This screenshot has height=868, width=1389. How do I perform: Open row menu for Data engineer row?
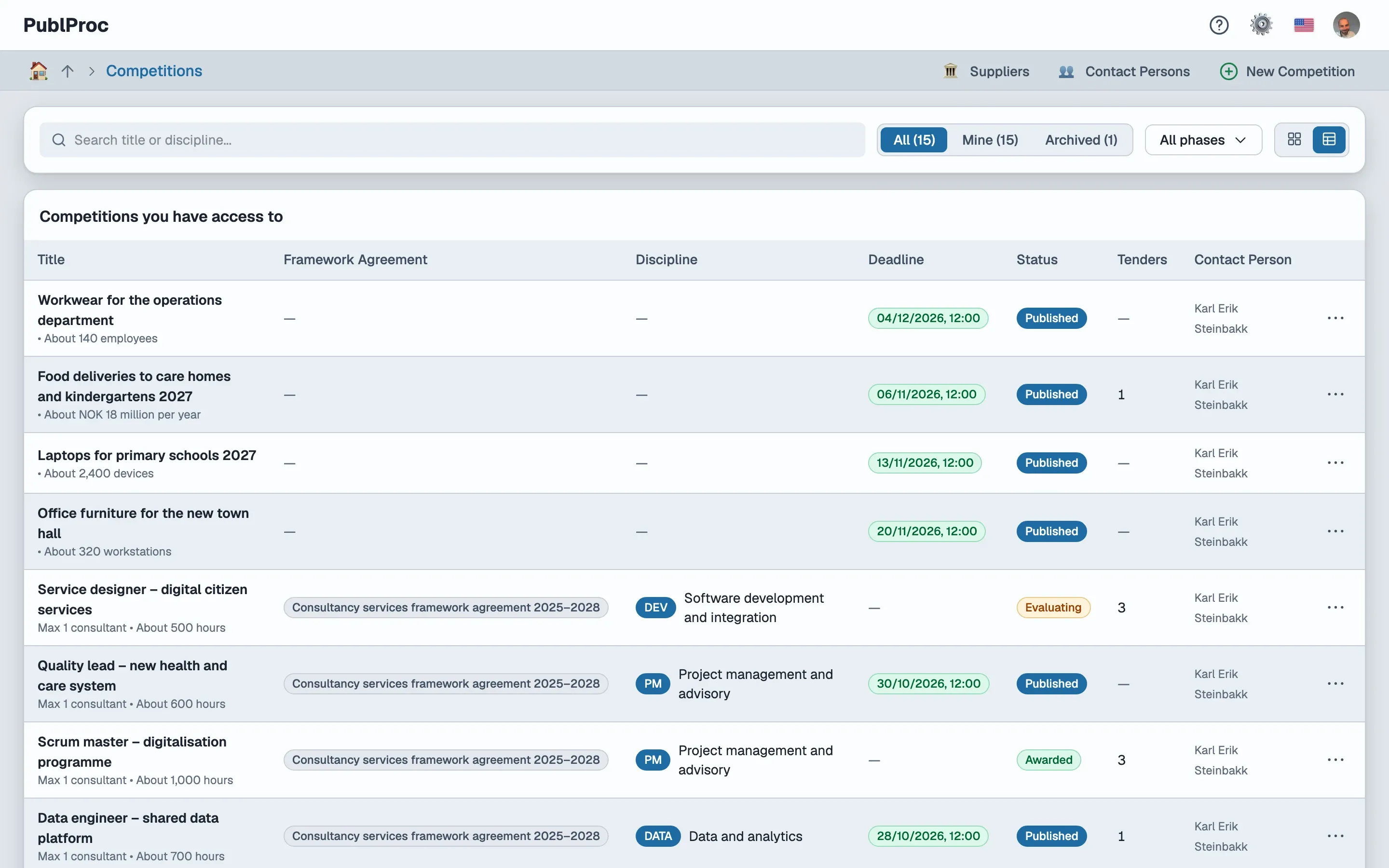[1335, 836]
